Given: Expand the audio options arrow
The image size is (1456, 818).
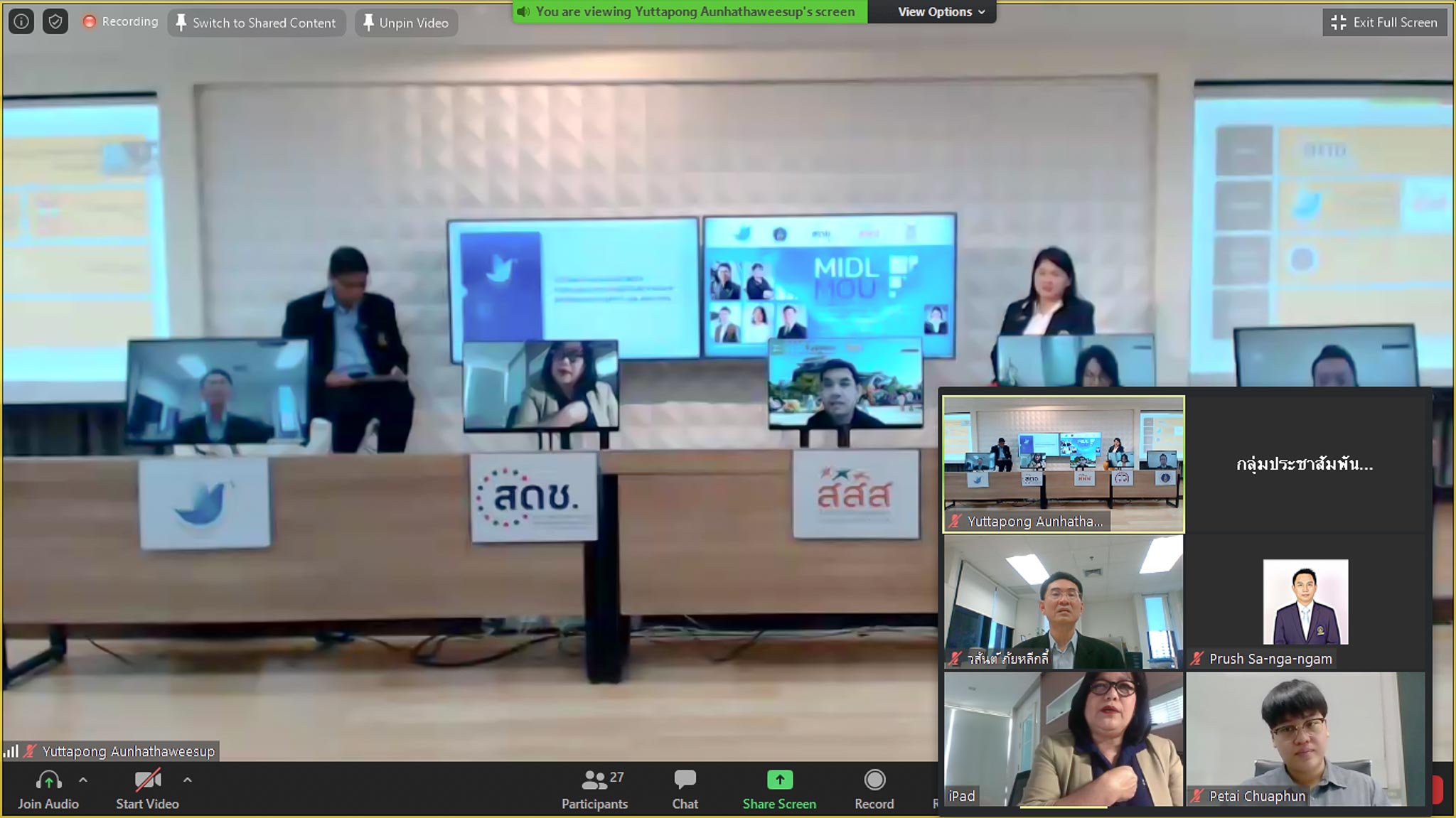Looking at the screenshot, I should (x=83, y=780).
